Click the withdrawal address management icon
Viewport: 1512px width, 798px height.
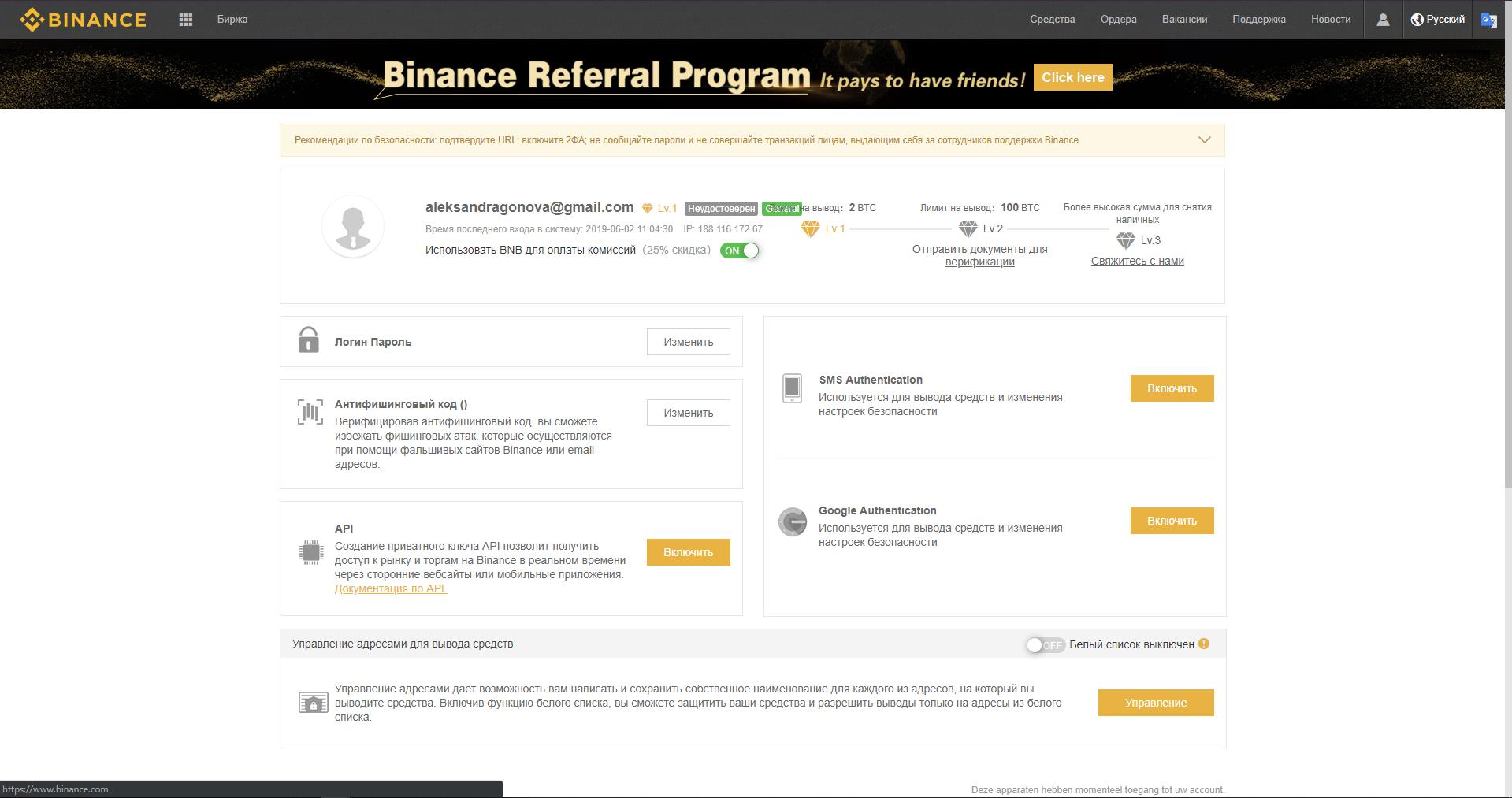pyautogui.click(x=314, y=702)
